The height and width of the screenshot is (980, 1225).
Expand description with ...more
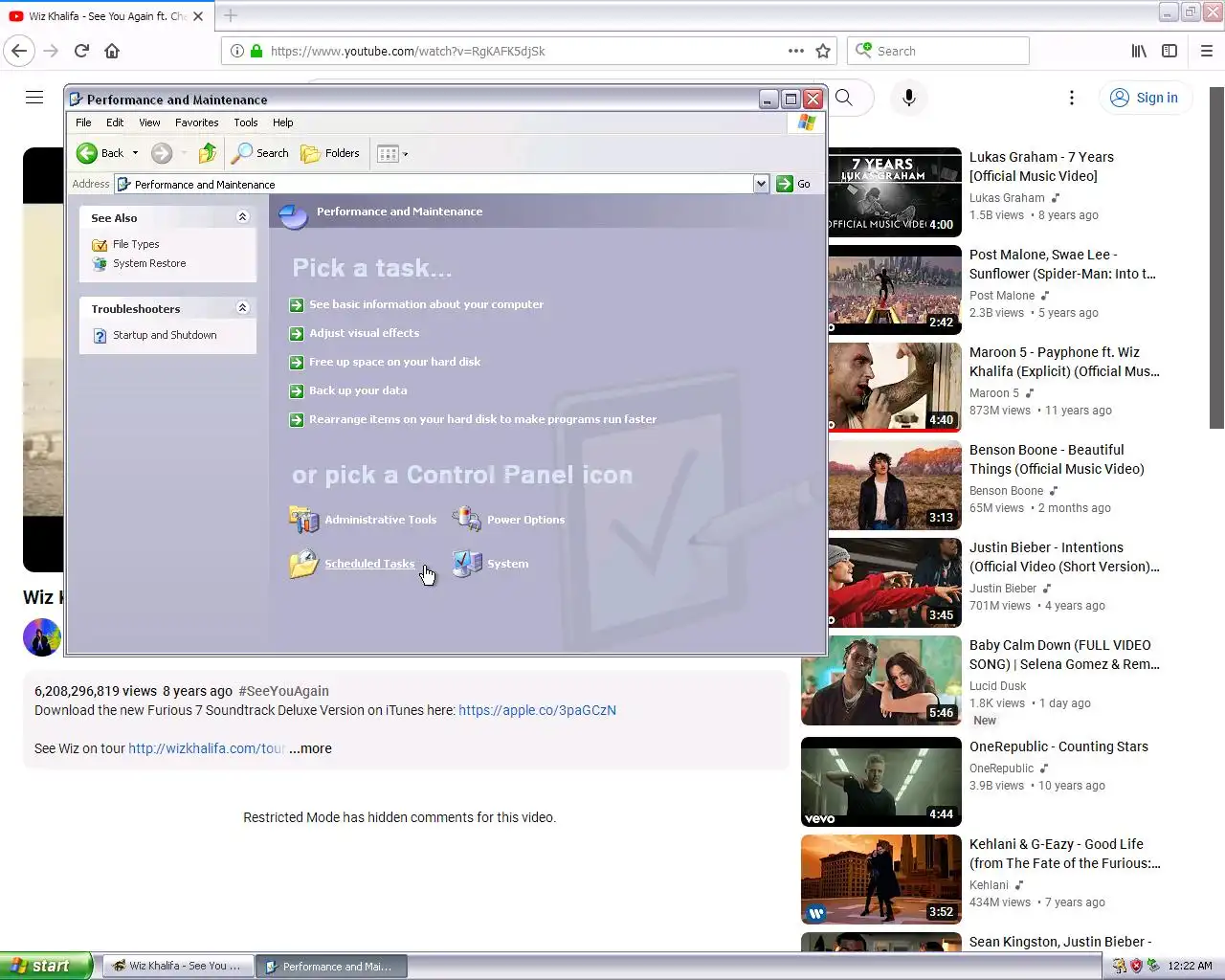[x=310, y=748]
